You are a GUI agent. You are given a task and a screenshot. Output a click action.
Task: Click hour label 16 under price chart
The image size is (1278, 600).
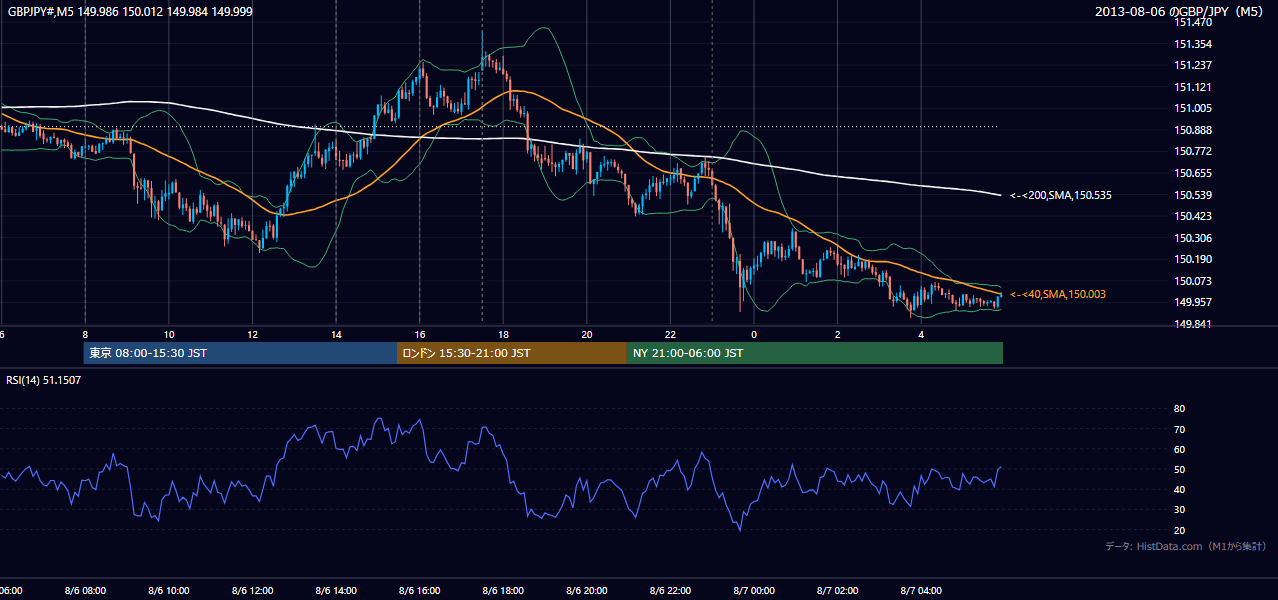pos(420,334)
